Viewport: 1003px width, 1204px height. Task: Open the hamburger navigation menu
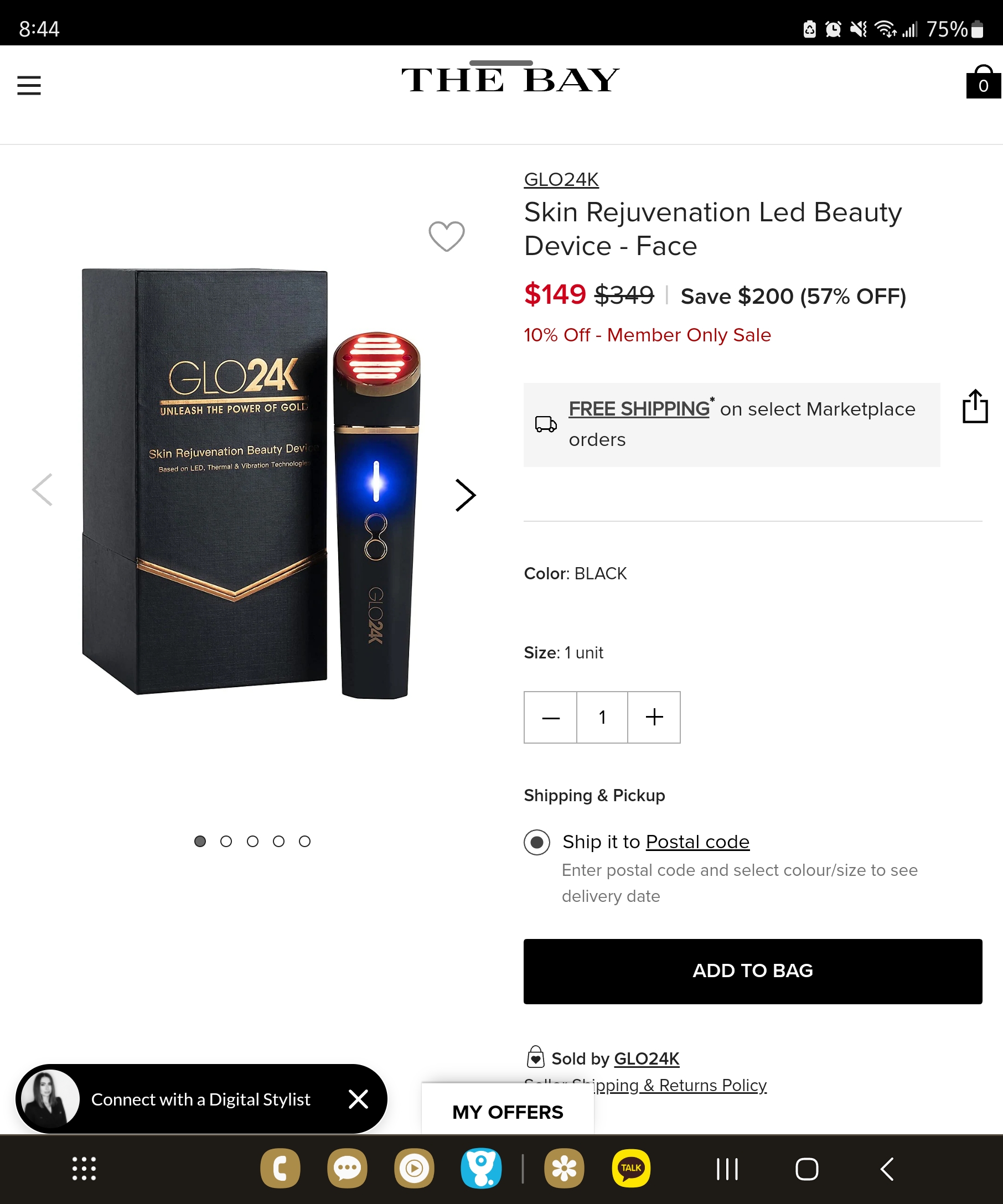point(29,85)
